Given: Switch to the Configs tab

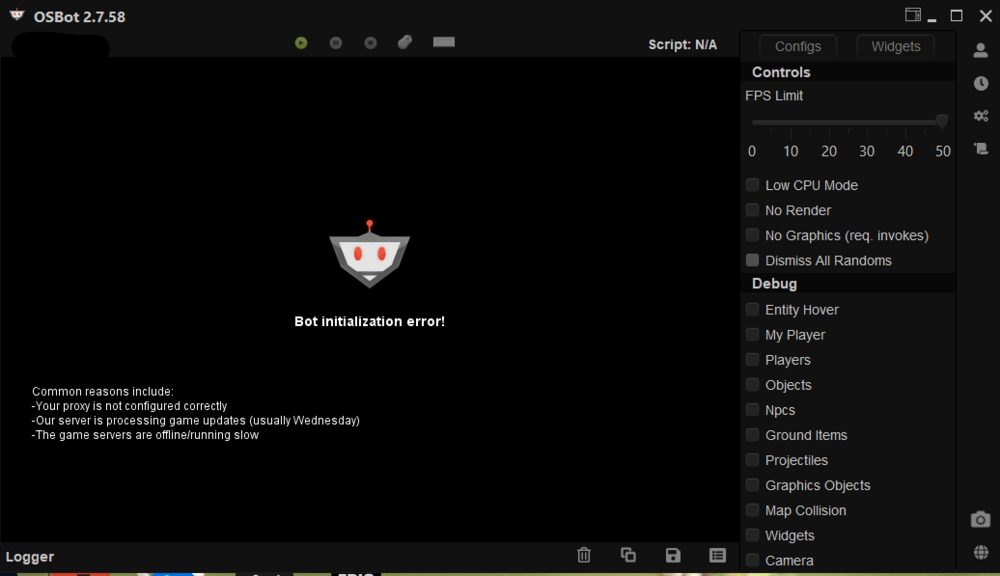Looking at the screenshot, I should [x=798, y=47].
